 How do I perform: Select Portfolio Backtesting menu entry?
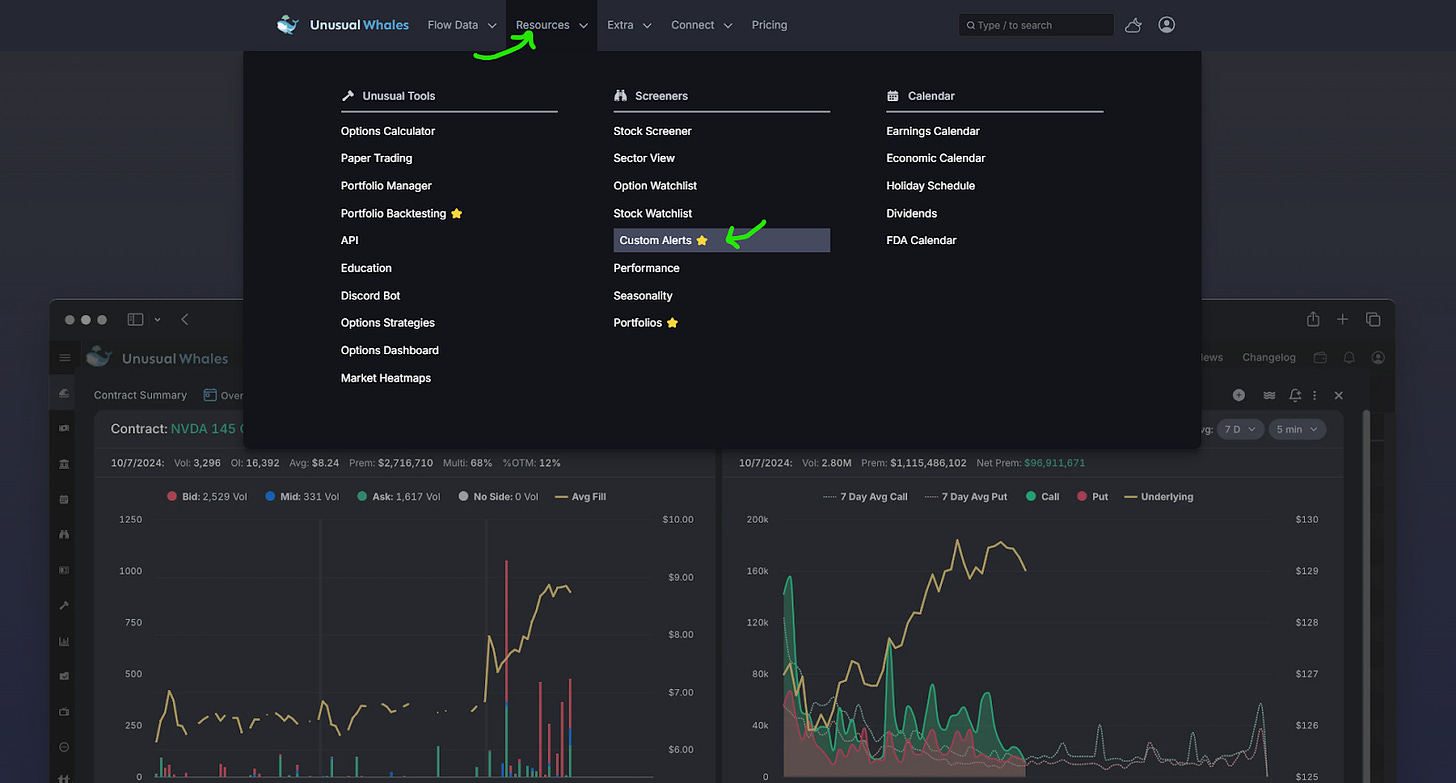[401, 213]
